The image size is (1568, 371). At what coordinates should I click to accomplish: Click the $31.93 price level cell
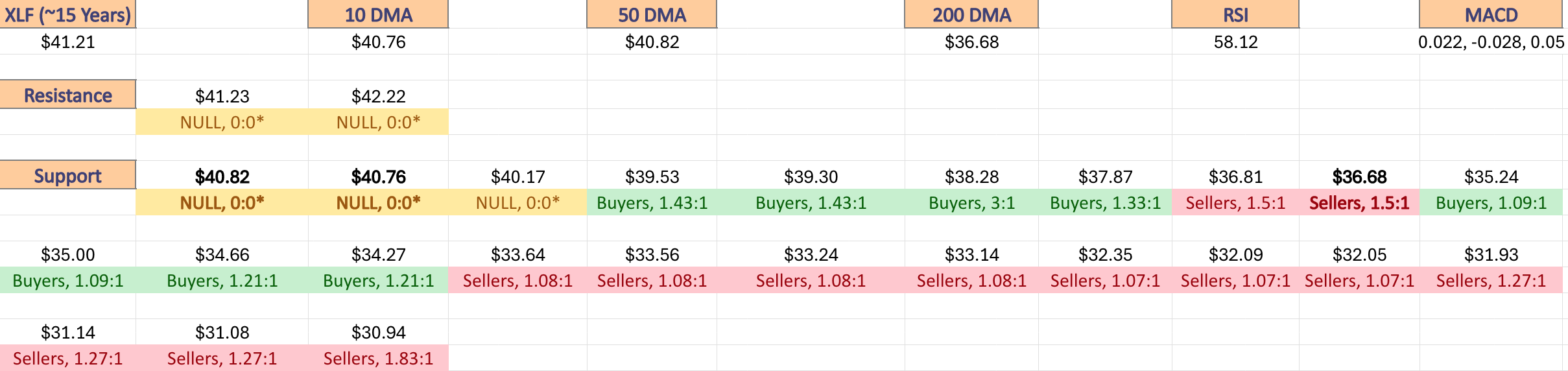pos(1491,254)
